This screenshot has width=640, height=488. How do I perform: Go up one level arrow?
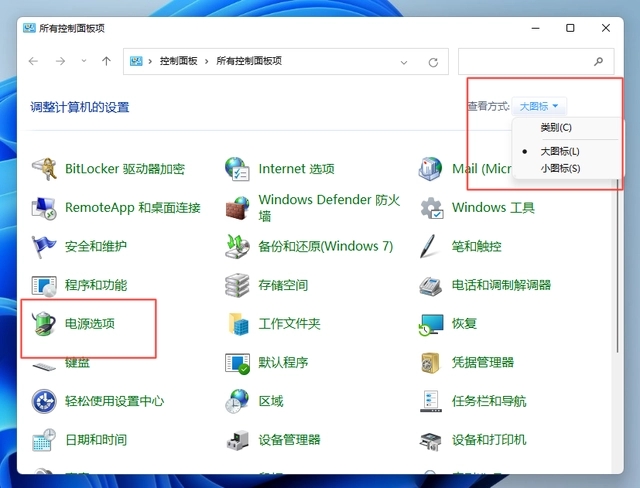coord(106,61)
